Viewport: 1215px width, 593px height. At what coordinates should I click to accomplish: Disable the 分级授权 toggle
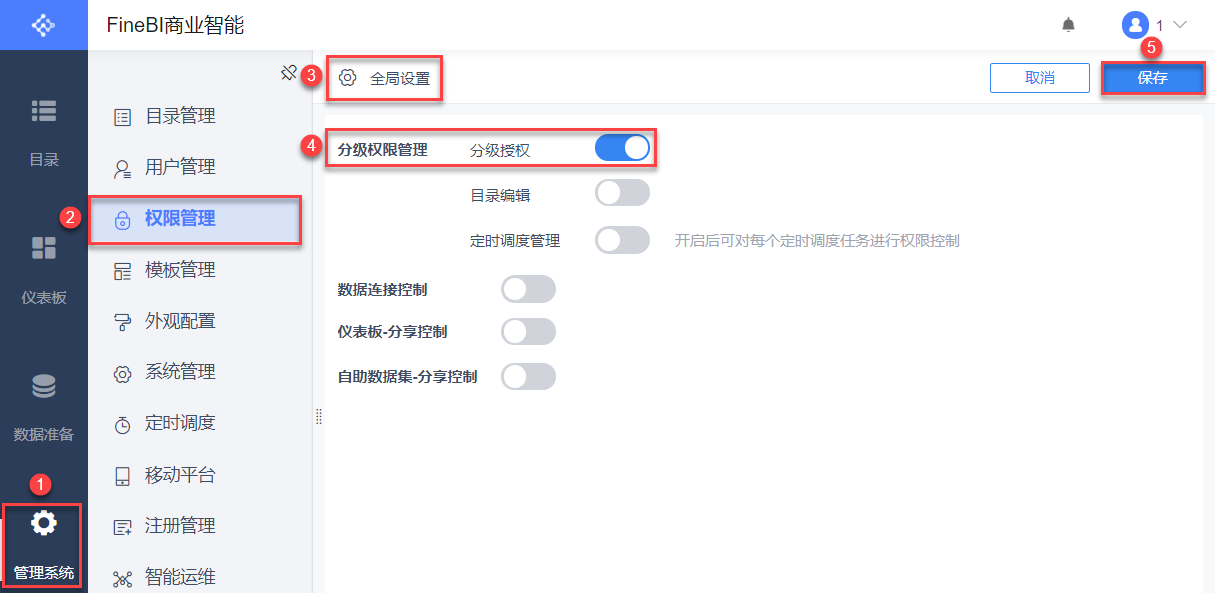(x=622, y=149)
